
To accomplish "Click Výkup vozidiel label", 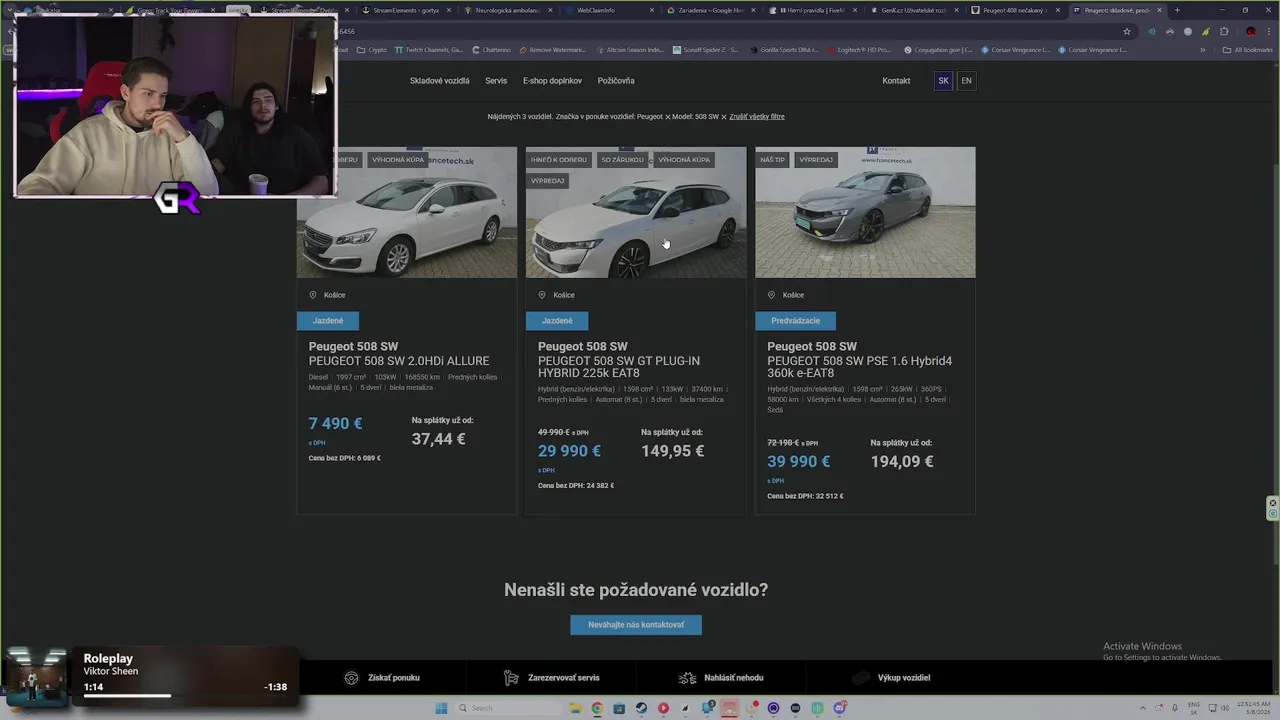I will pyautogui.click(x=904, y=678).
